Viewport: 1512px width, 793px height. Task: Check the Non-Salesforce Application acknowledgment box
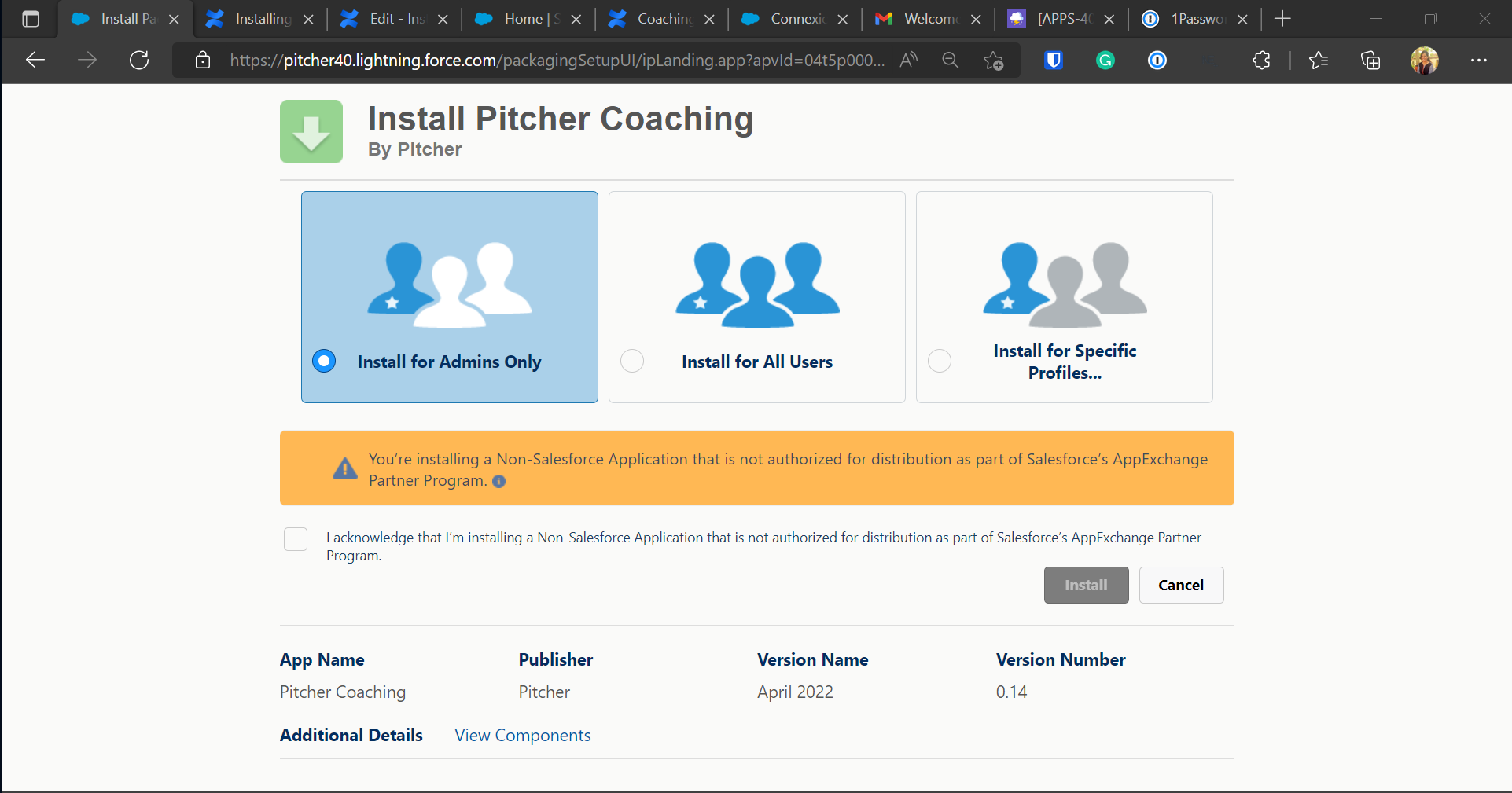[x=295, y=539]
